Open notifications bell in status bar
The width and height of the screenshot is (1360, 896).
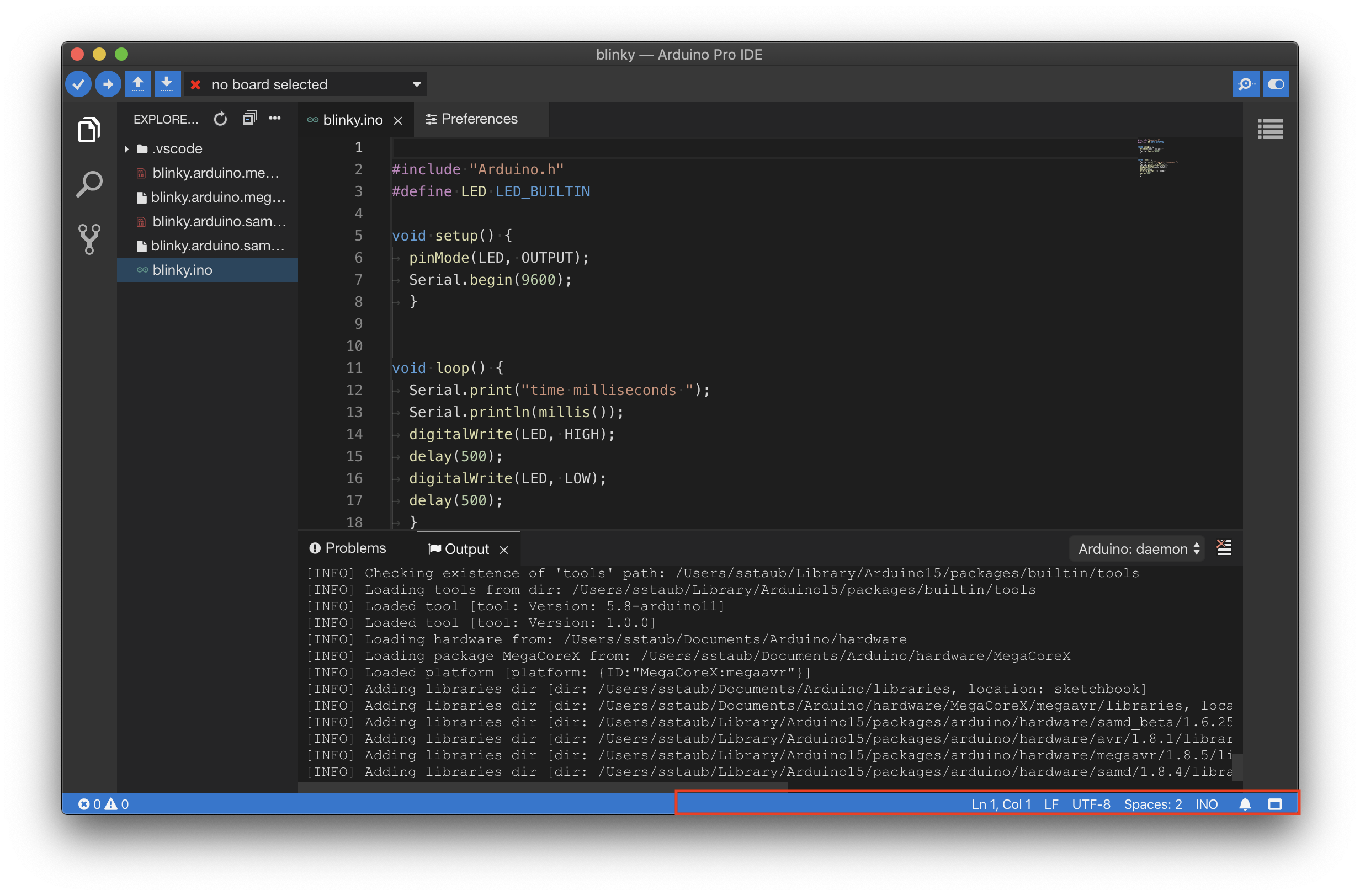tap(1245, 804)
